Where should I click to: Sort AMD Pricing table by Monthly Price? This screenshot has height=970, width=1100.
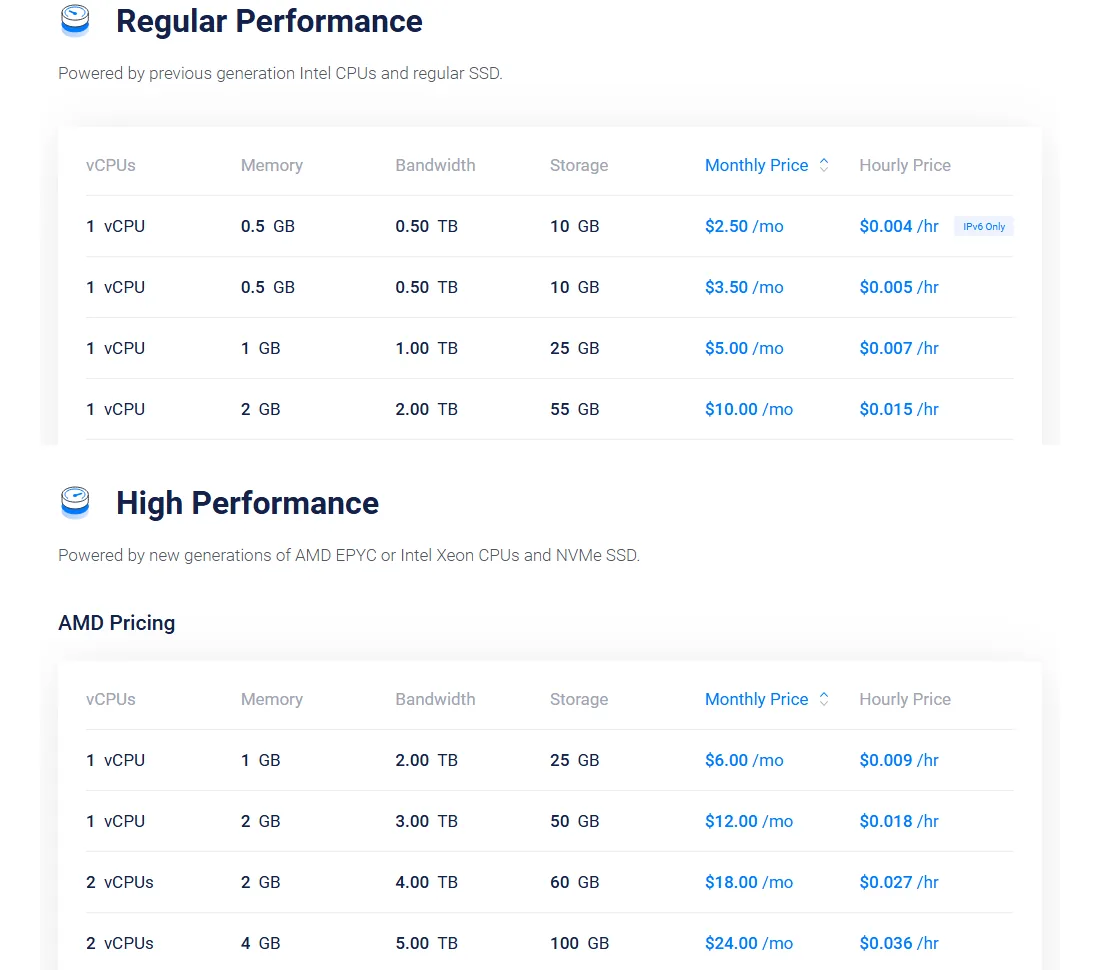coord(756,699)
